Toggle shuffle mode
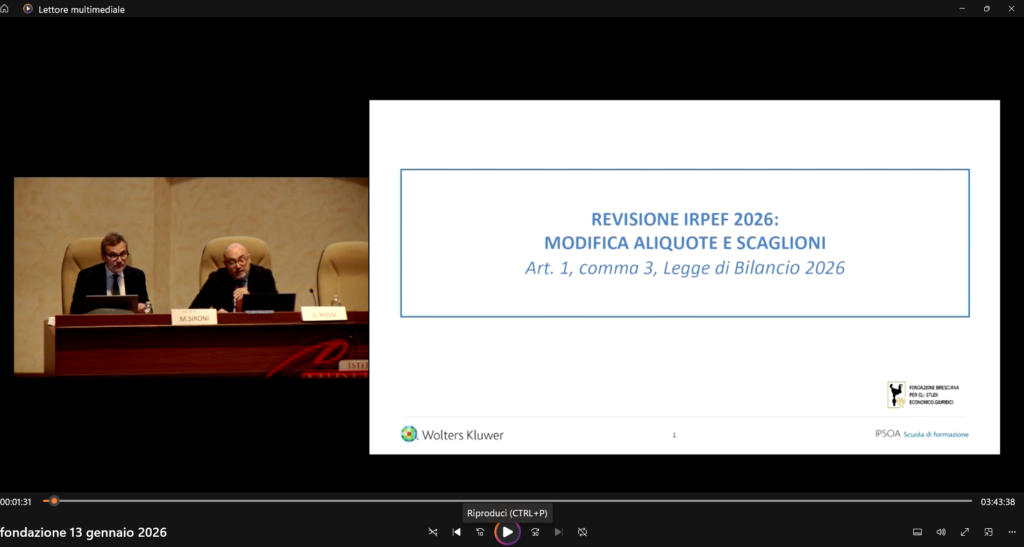Screen dimensions: 1024x547 (433, 532)
